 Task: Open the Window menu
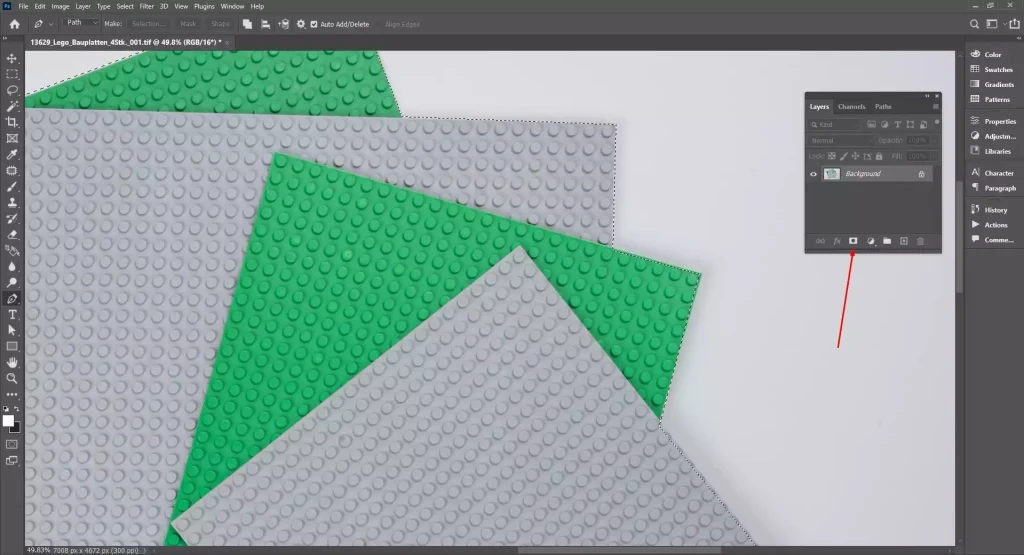[232, 7]
